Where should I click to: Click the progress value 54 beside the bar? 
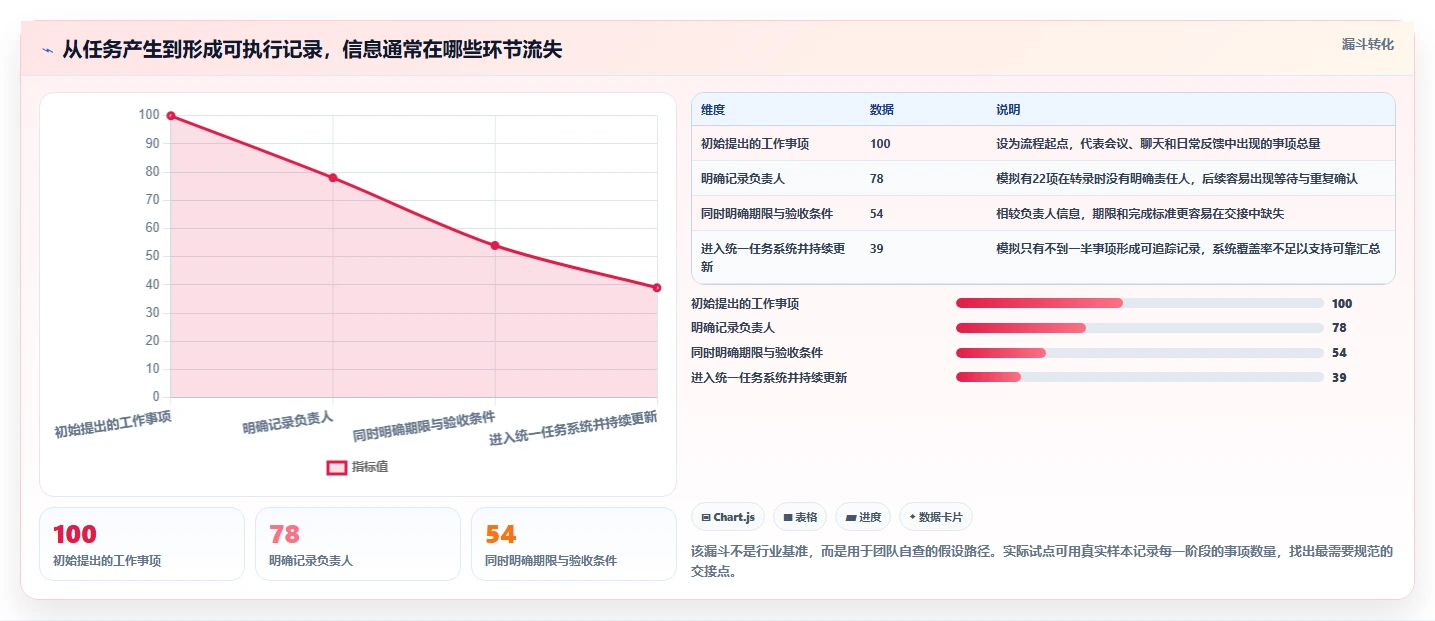[1339, 353]
